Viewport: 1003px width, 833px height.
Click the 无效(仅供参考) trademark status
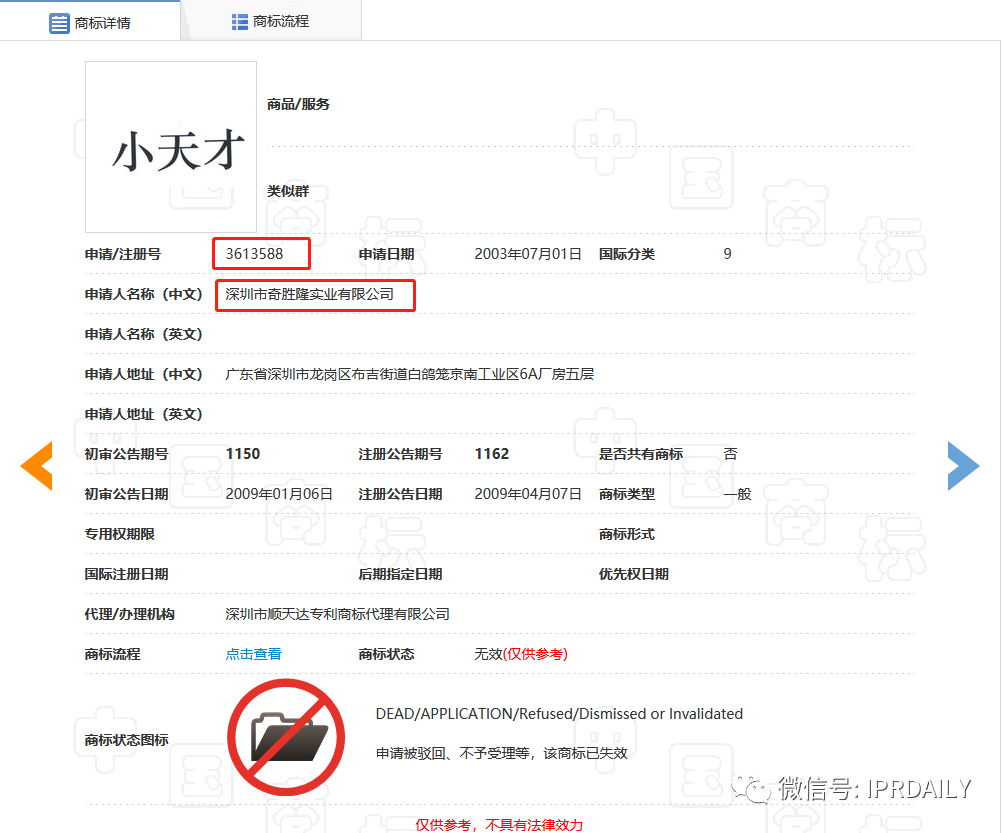pyautogui.click(x=521, y=654)
